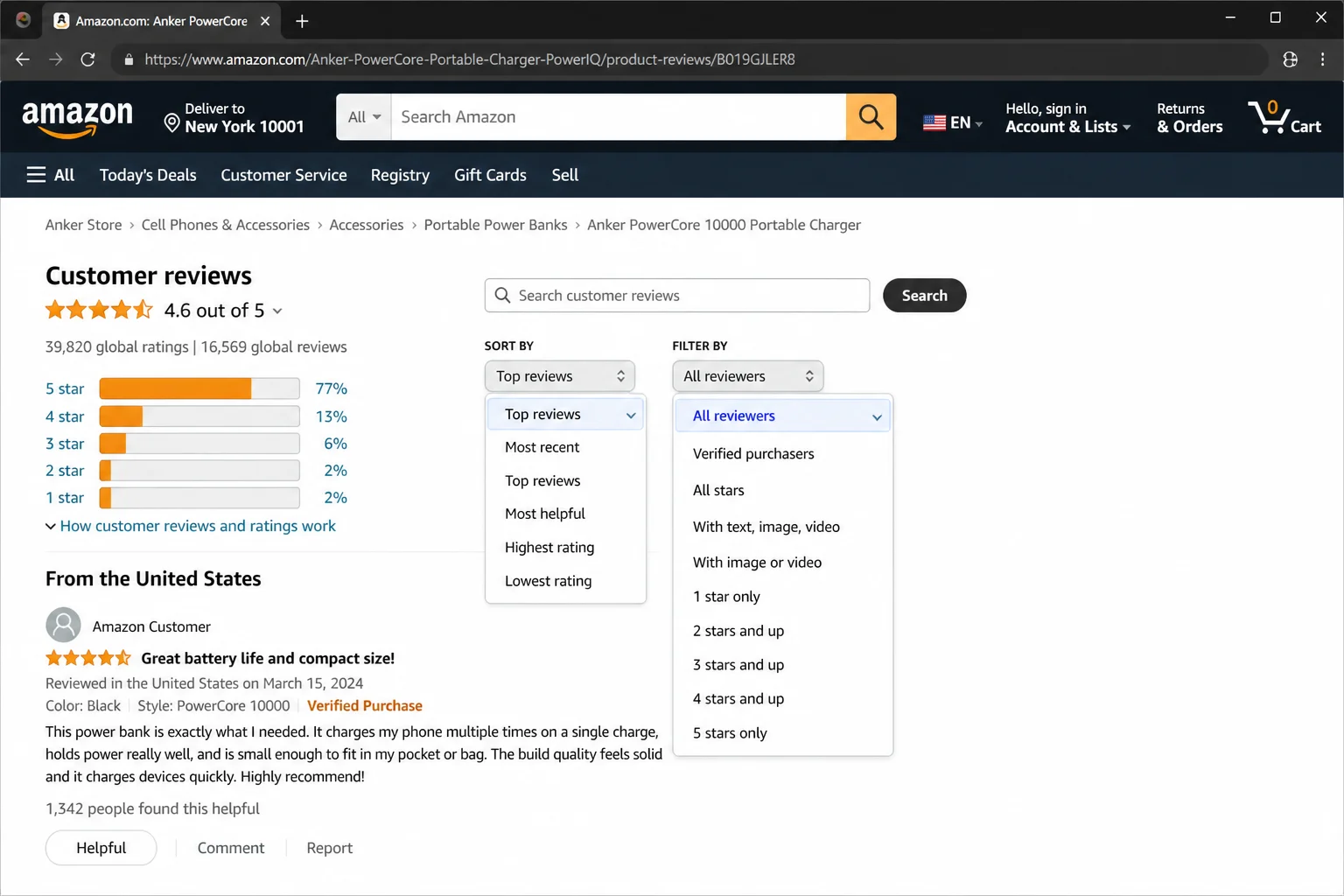
Task: Click the Amazon logo
Action: (78, 119)
